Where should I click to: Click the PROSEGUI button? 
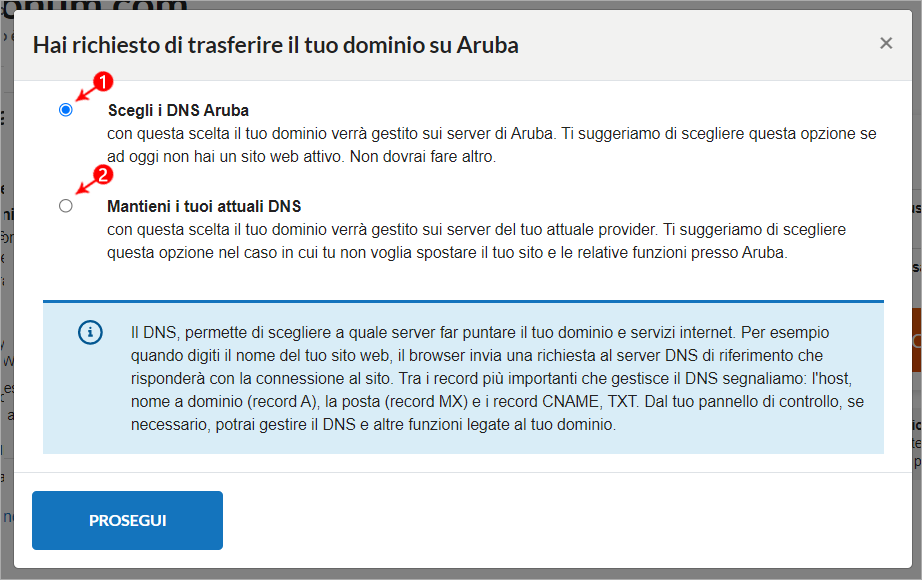pos(128,521)
